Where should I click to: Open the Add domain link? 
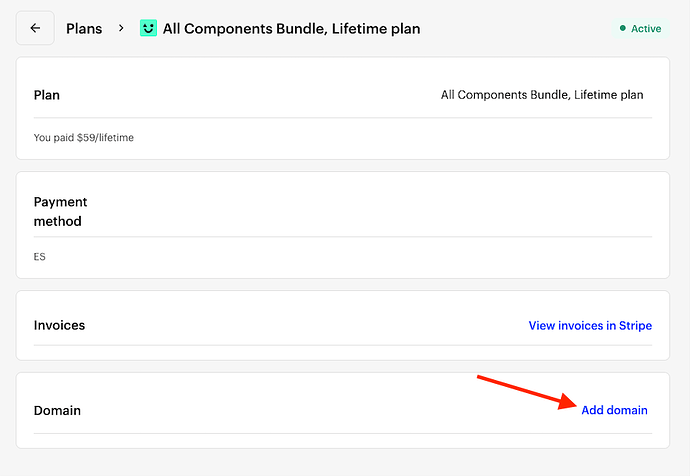pos(614,410)
